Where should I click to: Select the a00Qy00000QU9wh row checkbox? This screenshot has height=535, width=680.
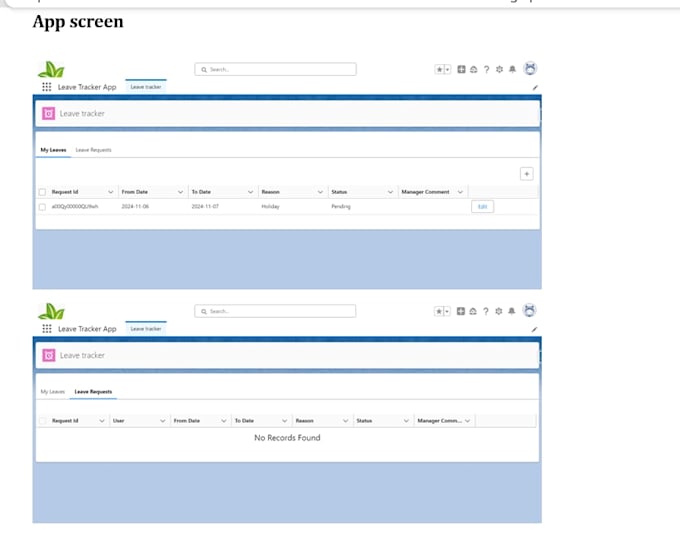click(x=42, y=207)
